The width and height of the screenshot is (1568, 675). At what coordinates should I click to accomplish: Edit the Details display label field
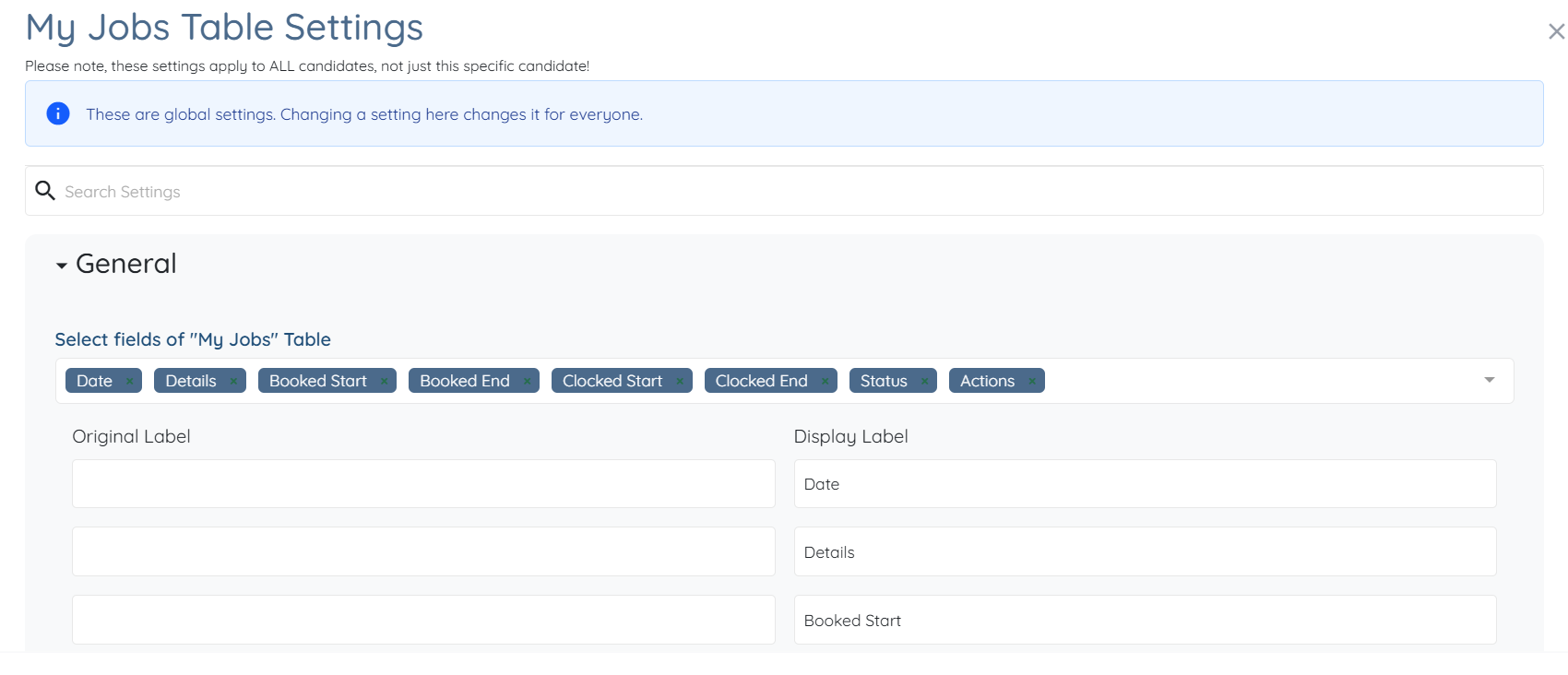point(1145,551)
